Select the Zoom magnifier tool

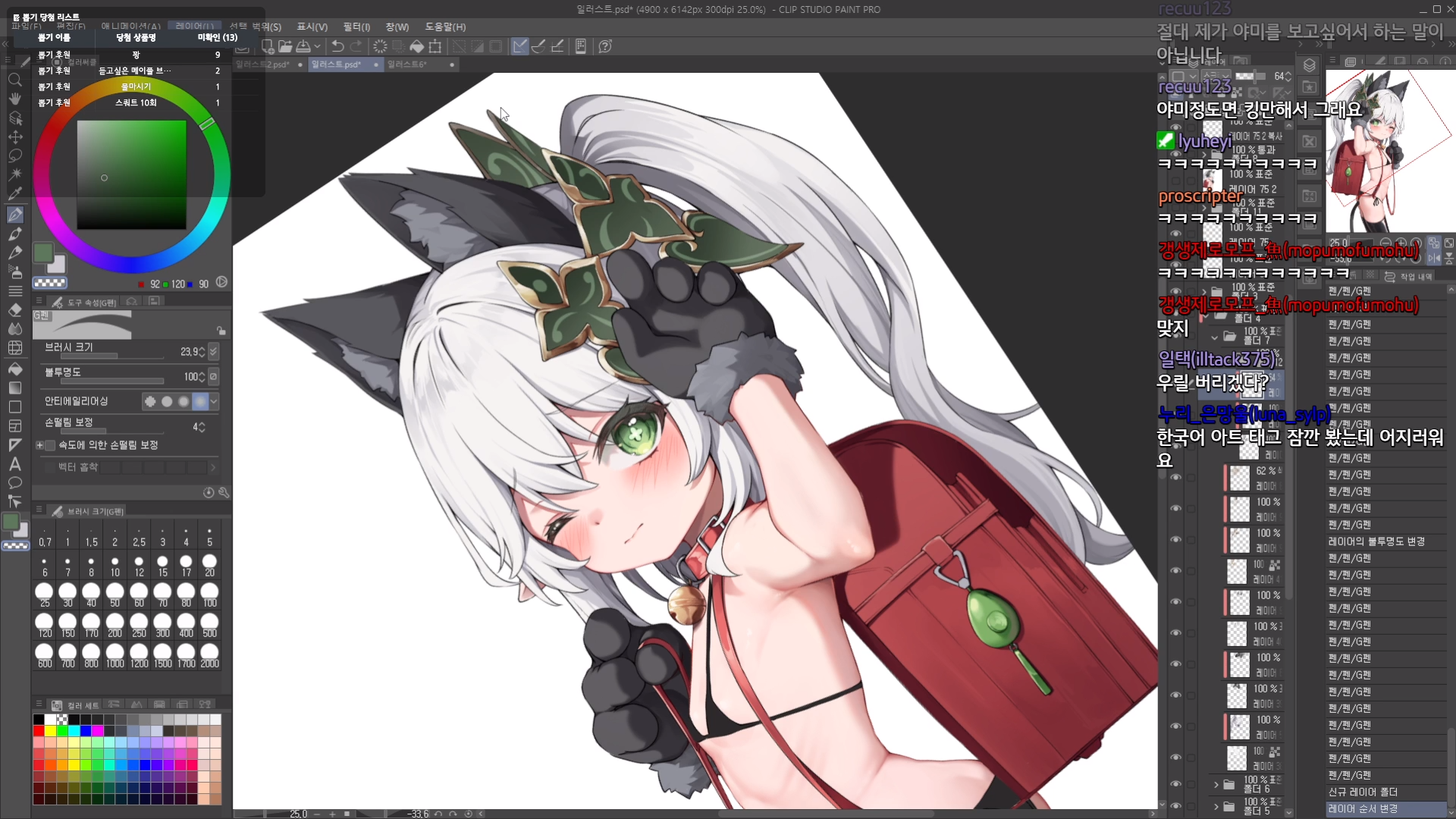(x=14, y=80)
